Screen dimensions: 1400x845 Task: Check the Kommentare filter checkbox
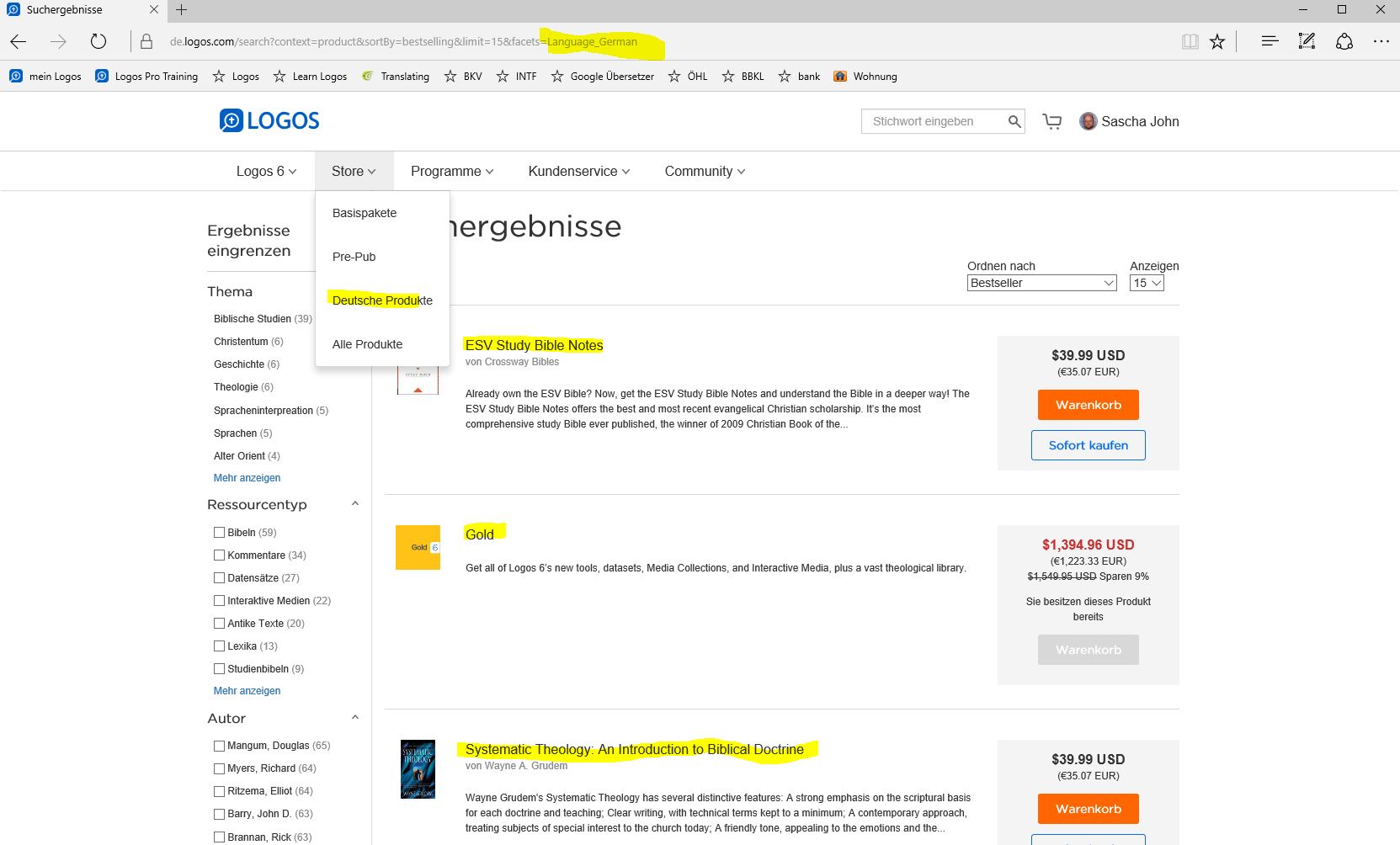[x=219, y=555]
